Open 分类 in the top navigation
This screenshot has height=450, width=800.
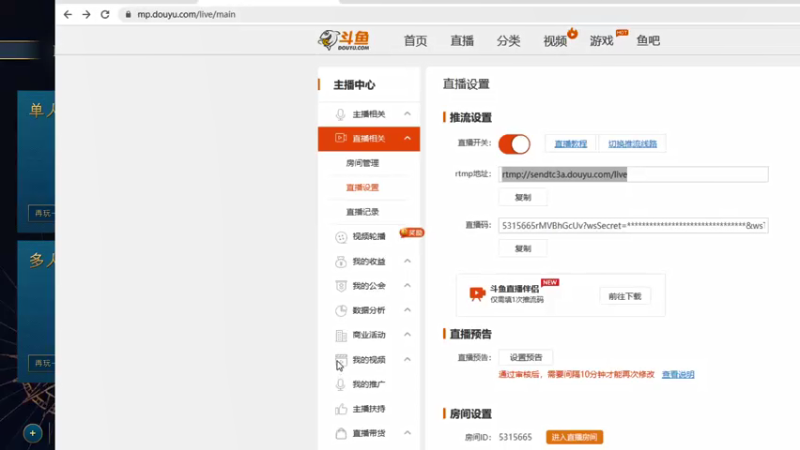pos(508,41)
